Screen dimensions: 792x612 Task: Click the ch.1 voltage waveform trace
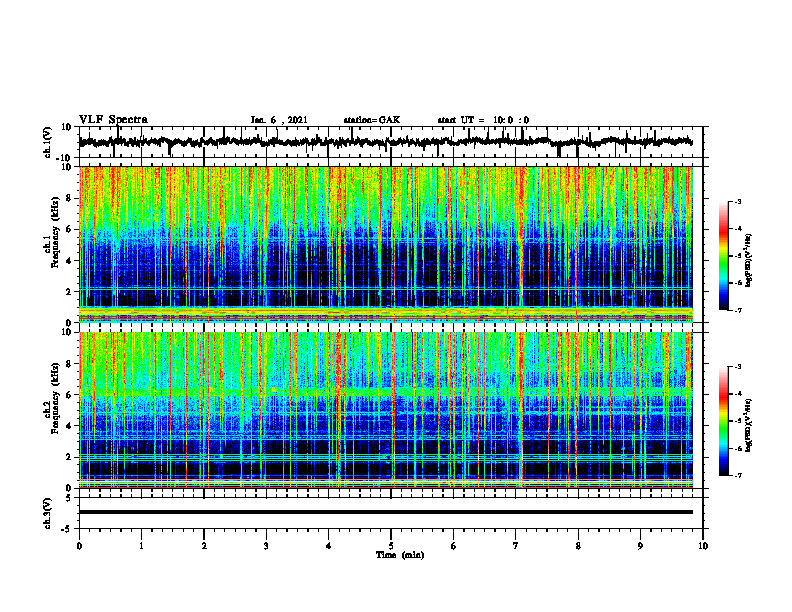click(x=385, y=142)
